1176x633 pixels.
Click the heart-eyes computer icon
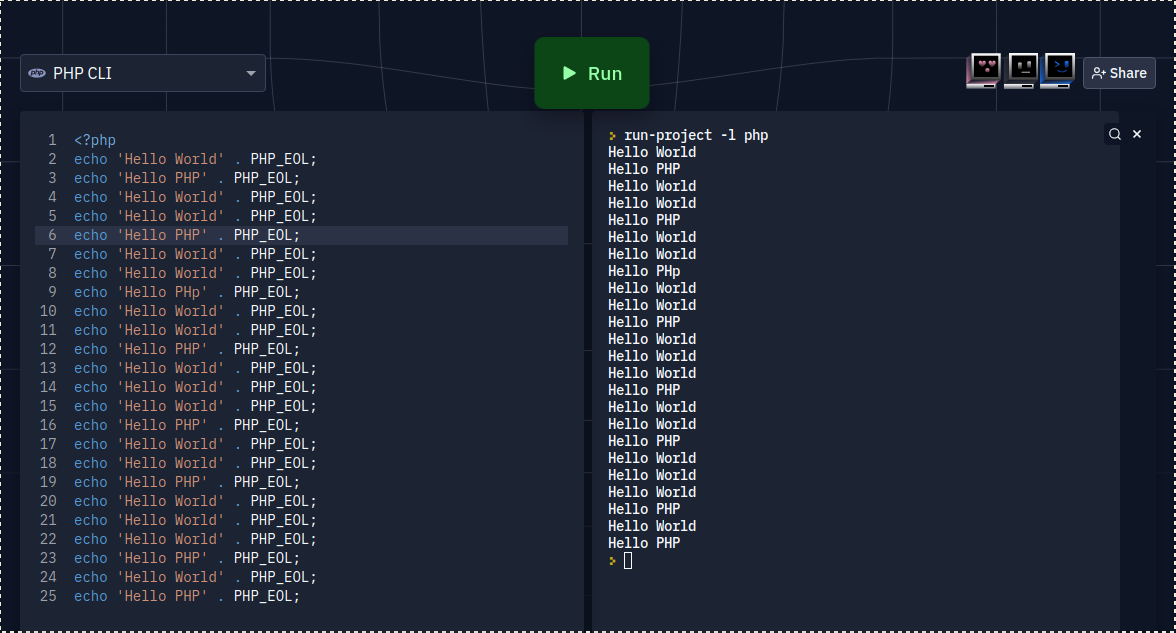984,70
